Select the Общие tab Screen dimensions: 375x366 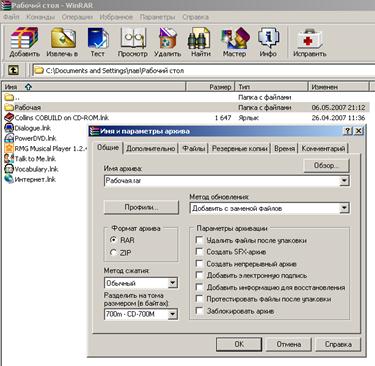pos(108,147)
